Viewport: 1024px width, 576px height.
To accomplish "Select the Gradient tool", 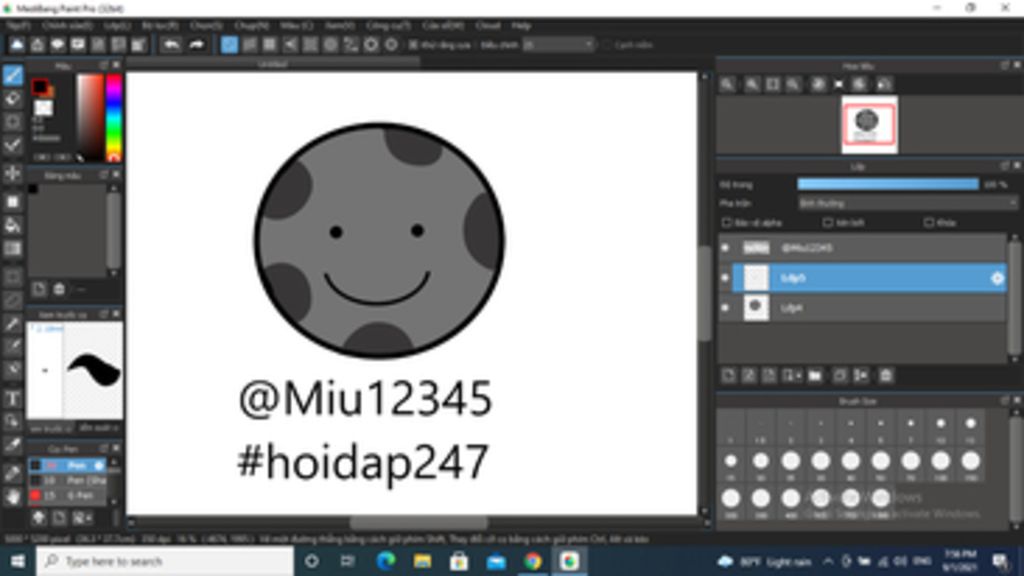I will coord(12,249).
